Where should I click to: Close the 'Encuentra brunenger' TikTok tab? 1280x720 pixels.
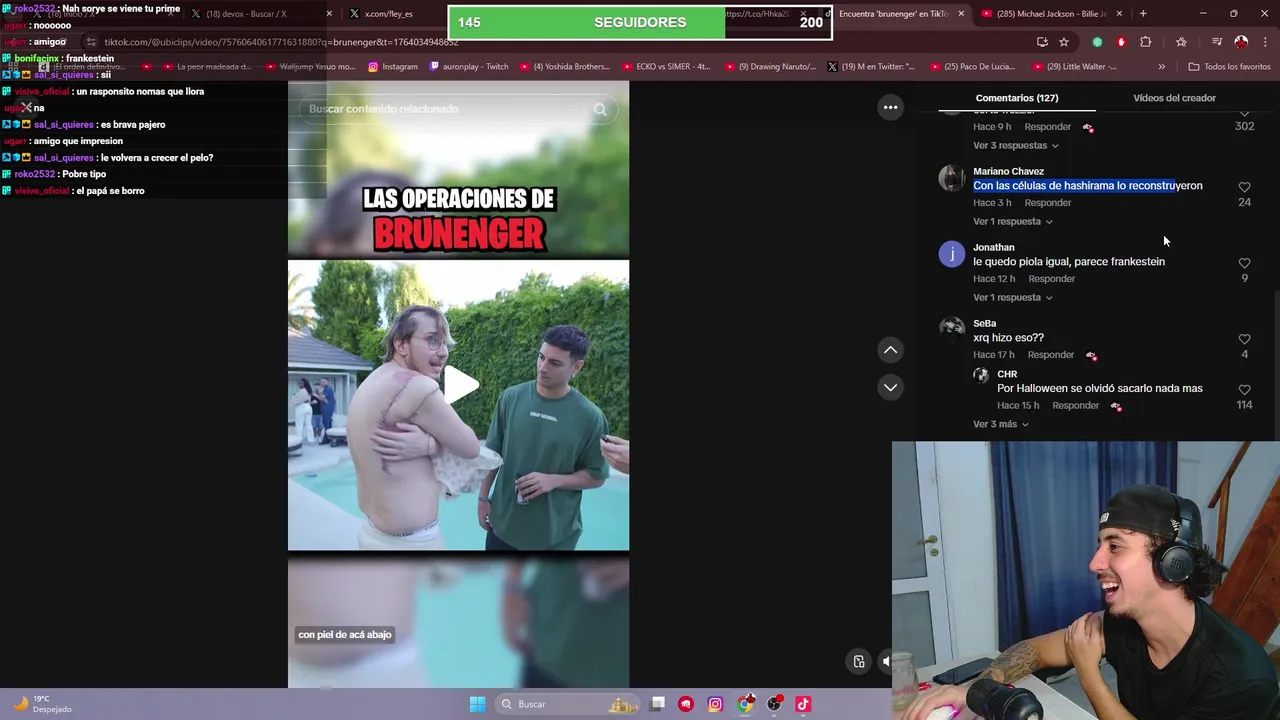[x=961, y=14]
